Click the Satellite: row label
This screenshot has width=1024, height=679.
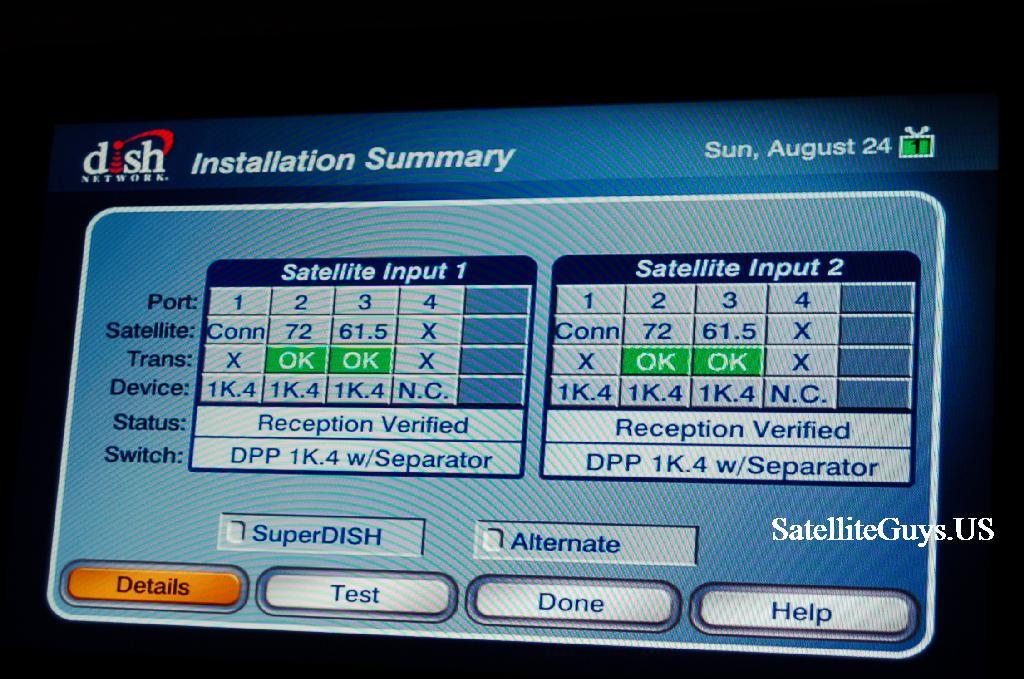click(151, 330)
